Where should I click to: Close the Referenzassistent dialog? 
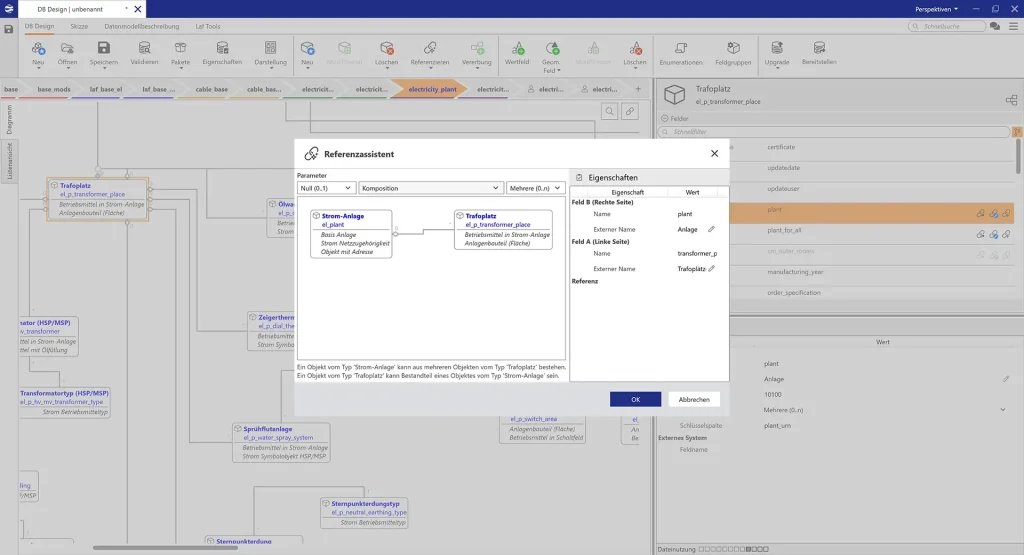click(x=714, y=154)
